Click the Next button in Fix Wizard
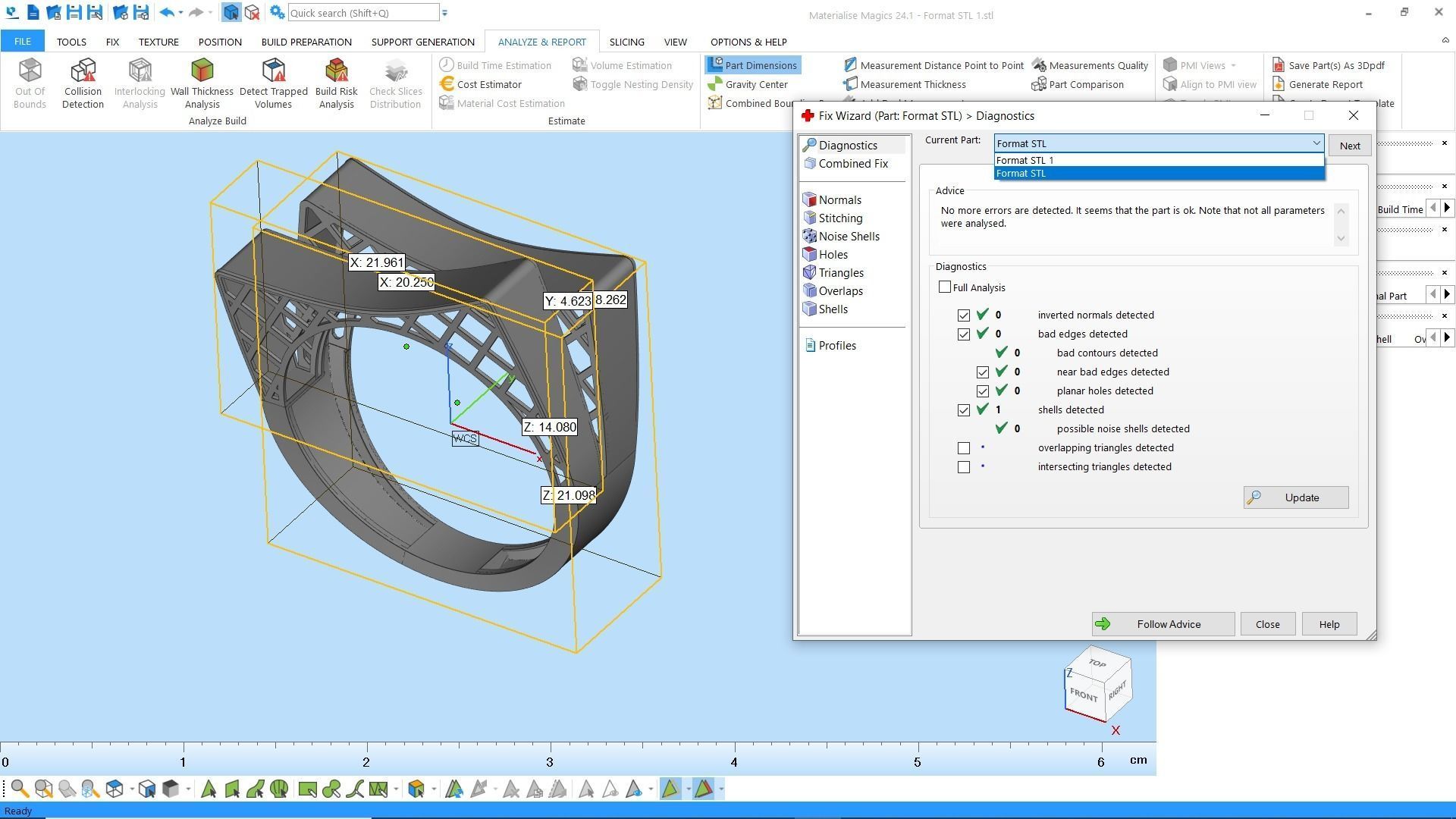Viewport: 1456px width, 819px height. tap(1350, 146)
